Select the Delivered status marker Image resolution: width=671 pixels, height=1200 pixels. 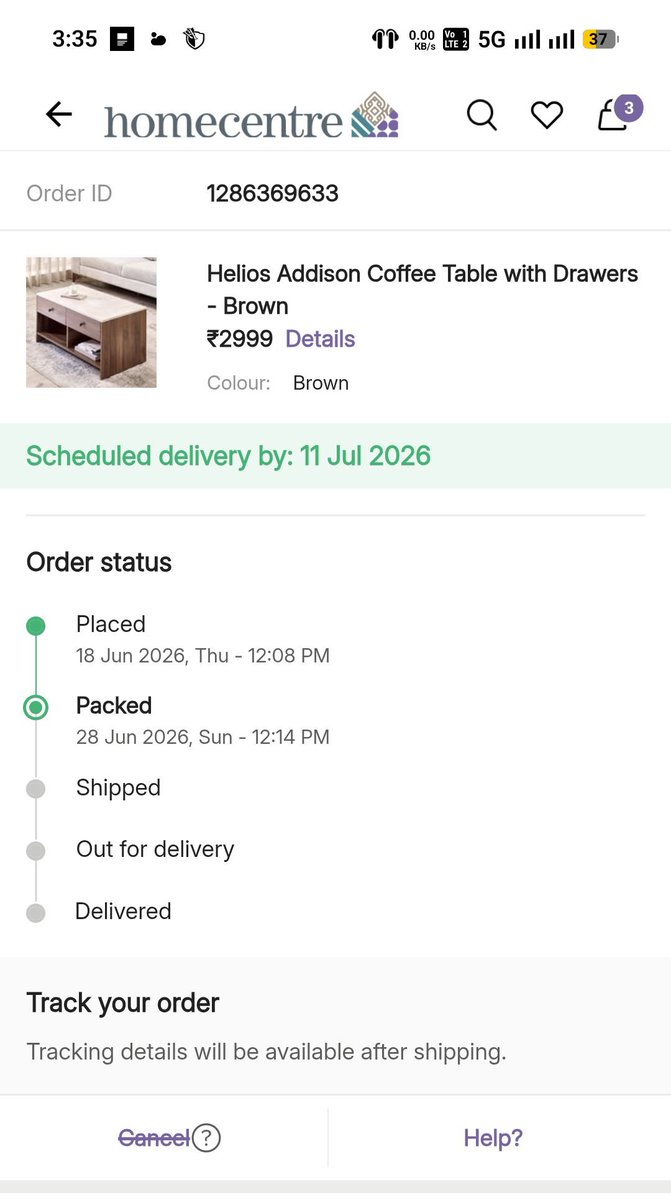(36, 912)
